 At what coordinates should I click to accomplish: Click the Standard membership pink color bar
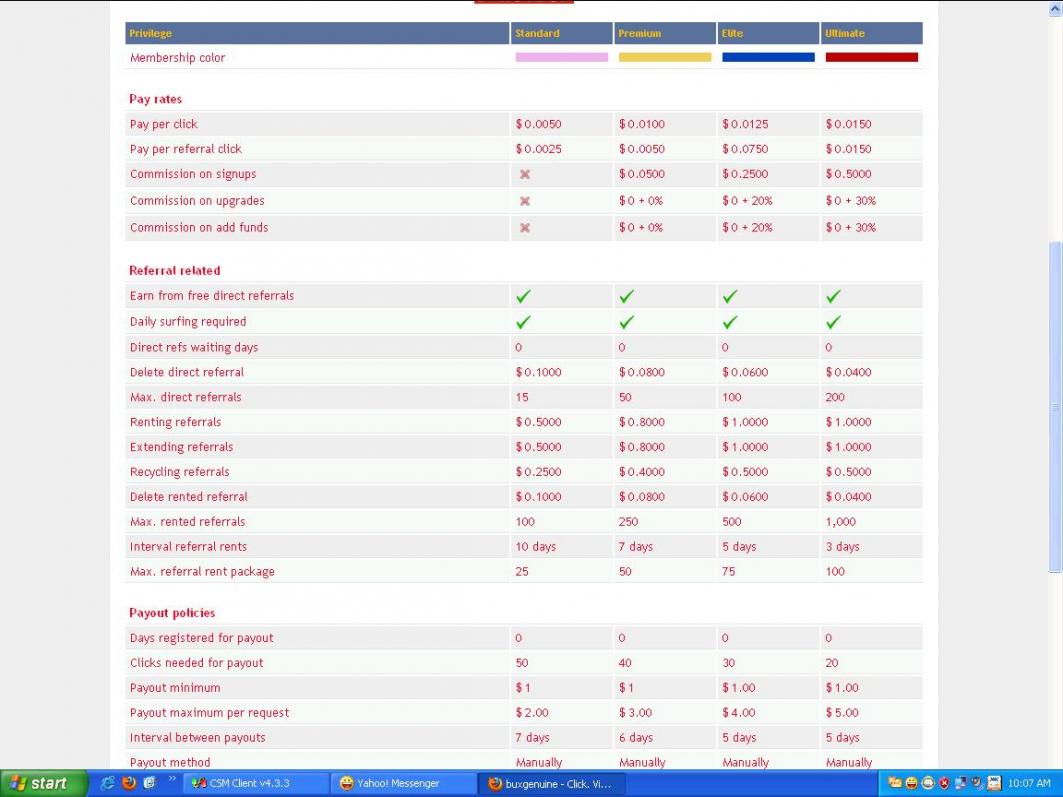pos(561,58)
